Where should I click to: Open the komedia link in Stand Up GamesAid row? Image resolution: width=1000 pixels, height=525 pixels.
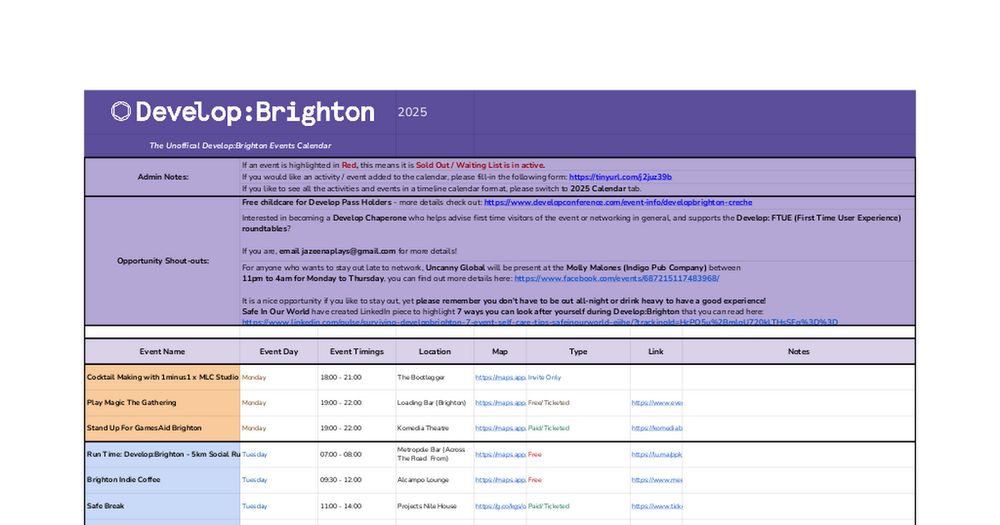click(657, 429)
